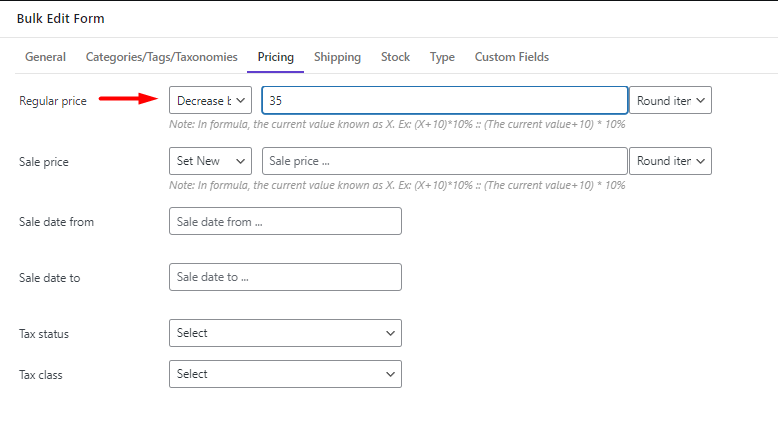
Task: Open Sale price Round item dropdown
Action: (x=670, y=161)
